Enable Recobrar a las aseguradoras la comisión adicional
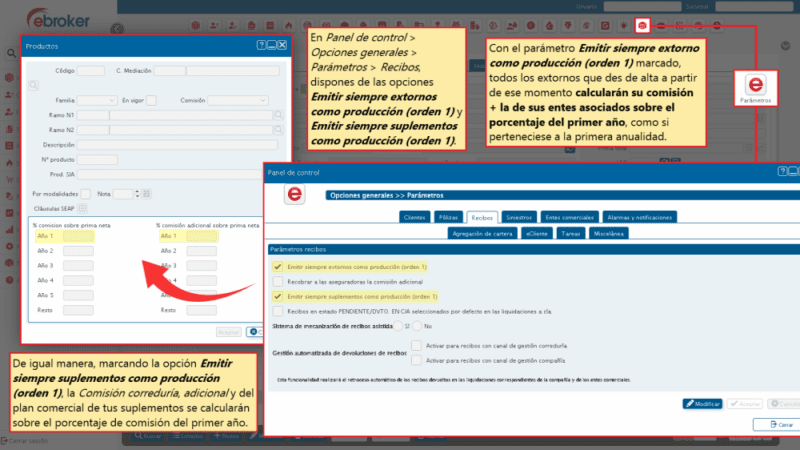 (x=277, y=282)
